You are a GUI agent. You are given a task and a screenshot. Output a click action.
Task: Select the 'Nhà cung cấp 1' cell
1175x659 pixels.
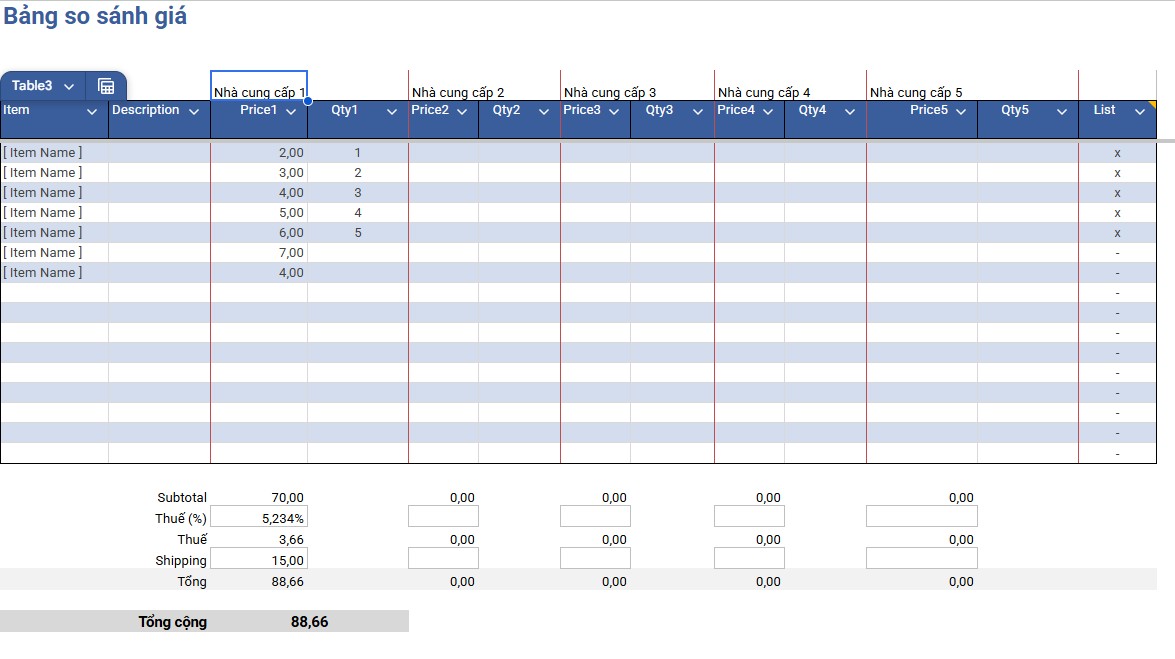pyautogui.click(x=259, y=86)
